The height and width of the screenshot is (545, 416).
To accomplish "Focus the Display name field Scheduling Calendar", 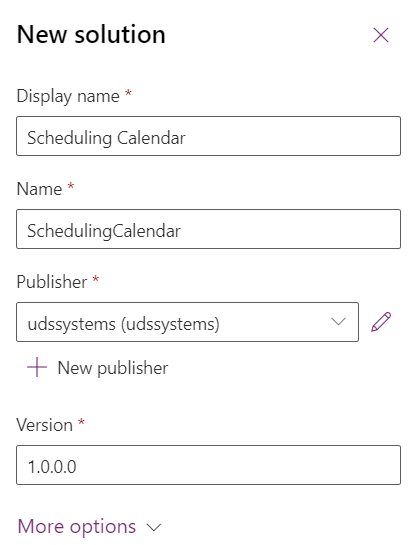I will pos(209,136).
